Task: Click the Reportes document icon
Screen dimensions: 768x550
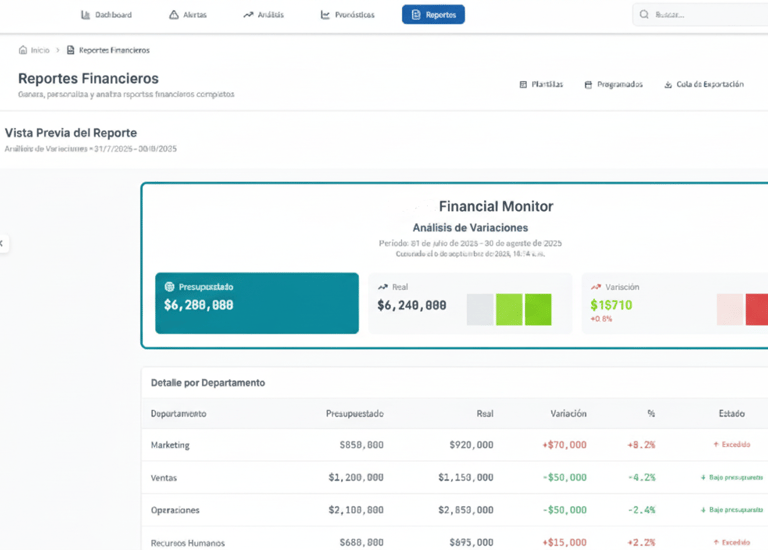Action: pyautogui.click(x=416, y=15)
